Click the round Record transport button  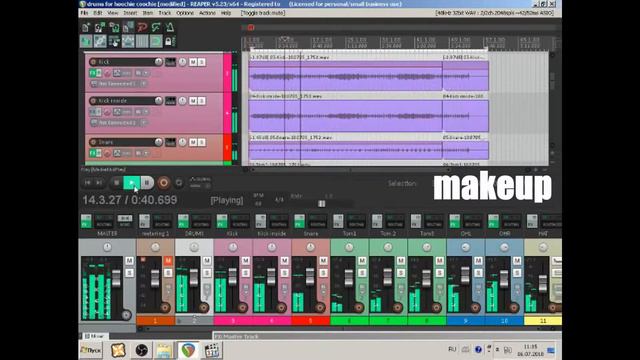click(164, 182)
